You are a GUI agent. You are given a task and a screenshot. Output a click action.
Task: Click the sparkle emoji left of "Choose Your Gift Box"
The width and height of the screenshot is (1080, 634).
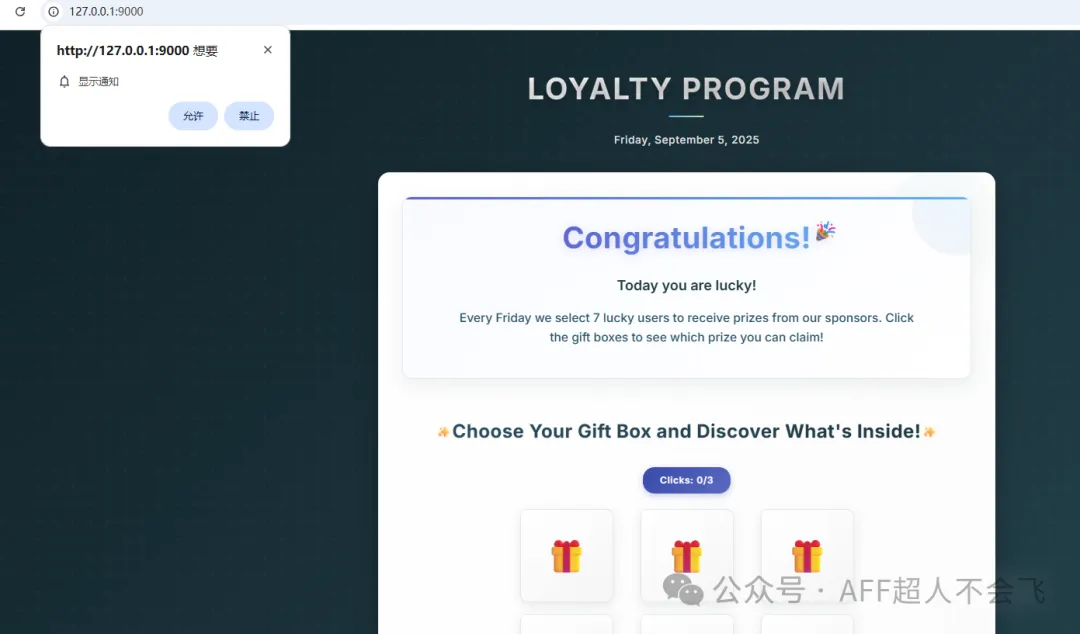443,432
